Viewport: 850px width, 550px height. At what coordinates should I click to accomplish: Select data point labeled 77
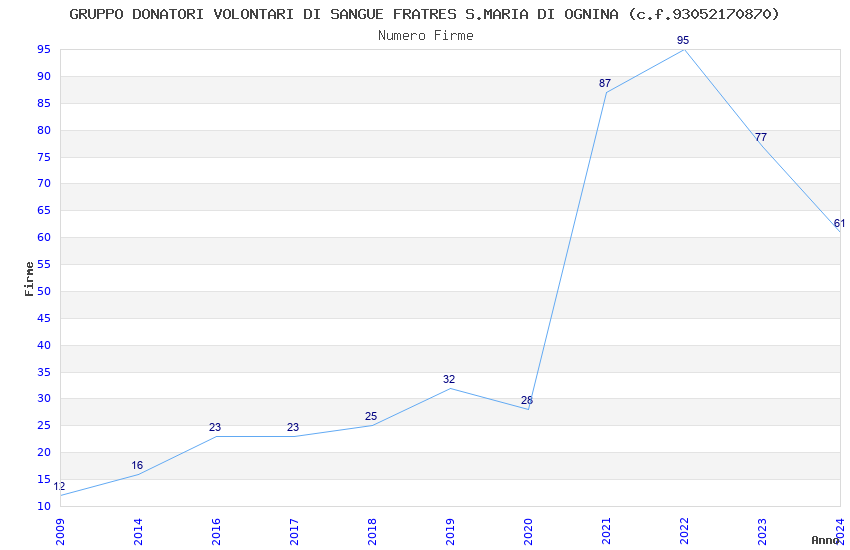coord(761,138)
